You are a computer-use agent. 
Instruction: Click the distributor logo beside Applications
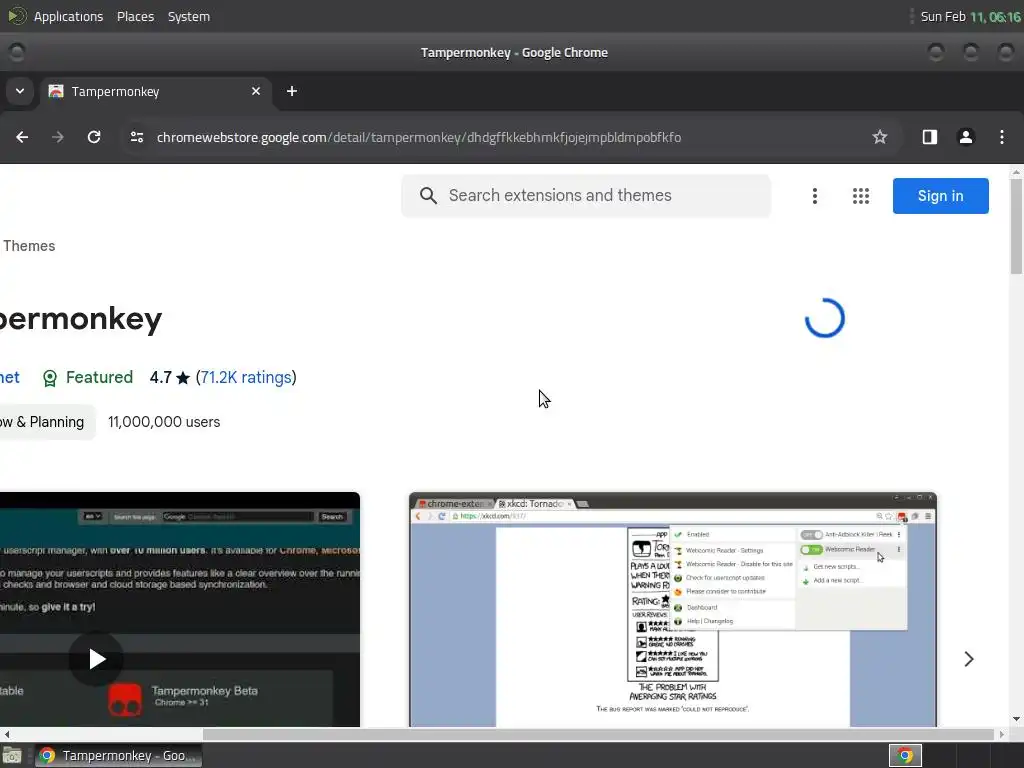[x=16, y=16]
